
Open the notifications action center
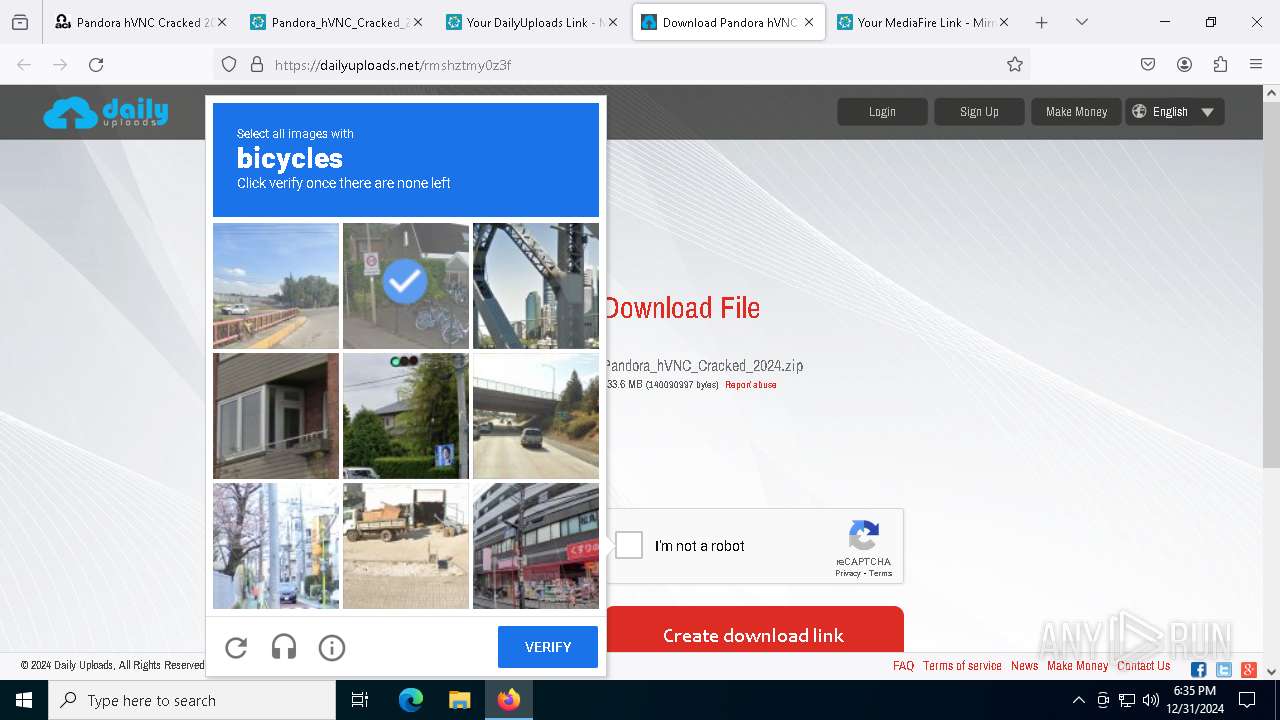1247,700
